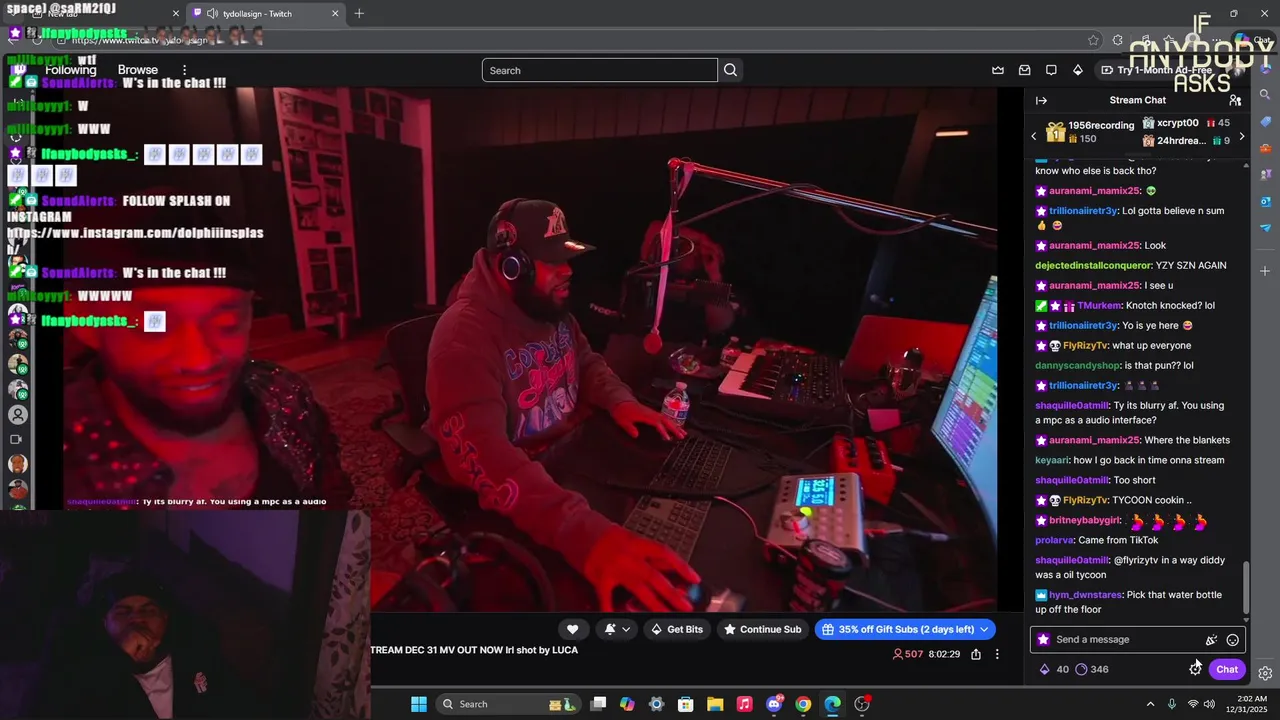Open Edge sidebar Outlook icon
This screenshot has width=1280, height=720.
1265,201
